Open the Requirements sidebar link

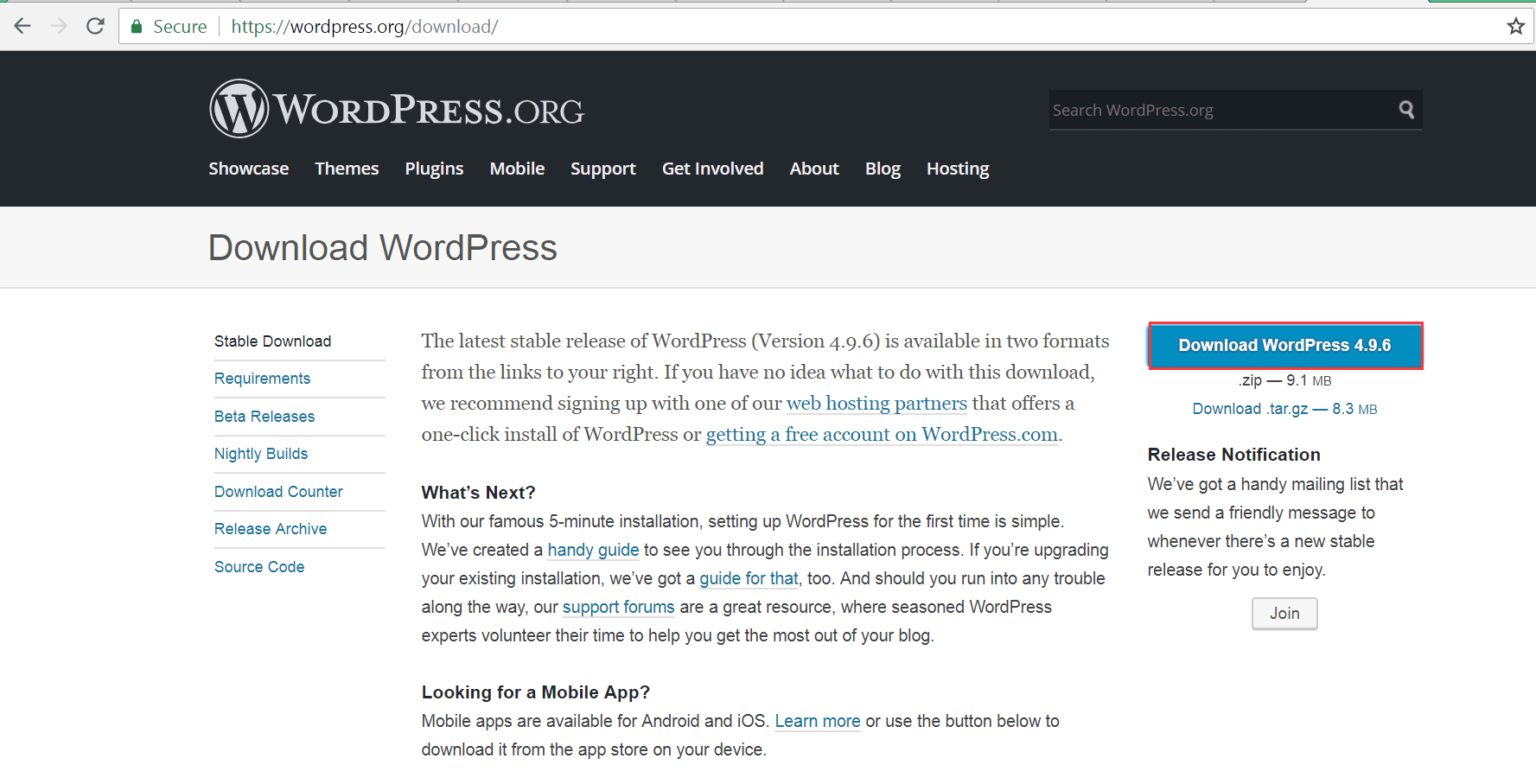tap(262, 379)
